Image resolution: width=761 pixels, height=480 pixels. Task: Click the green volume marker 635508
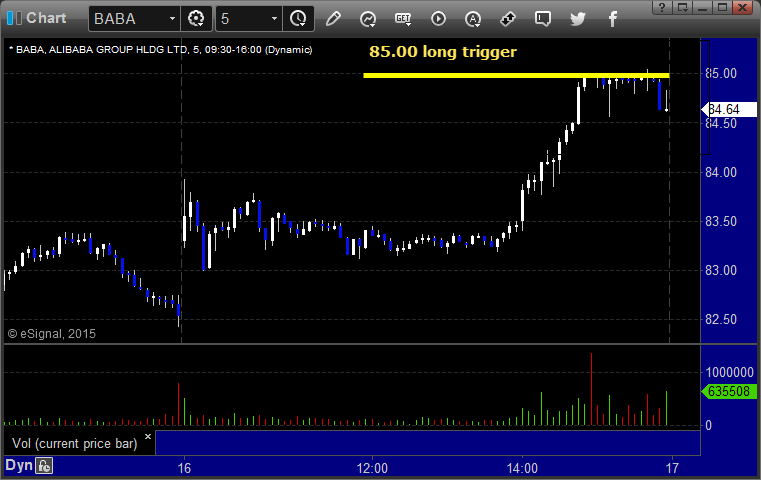[729, 391]
